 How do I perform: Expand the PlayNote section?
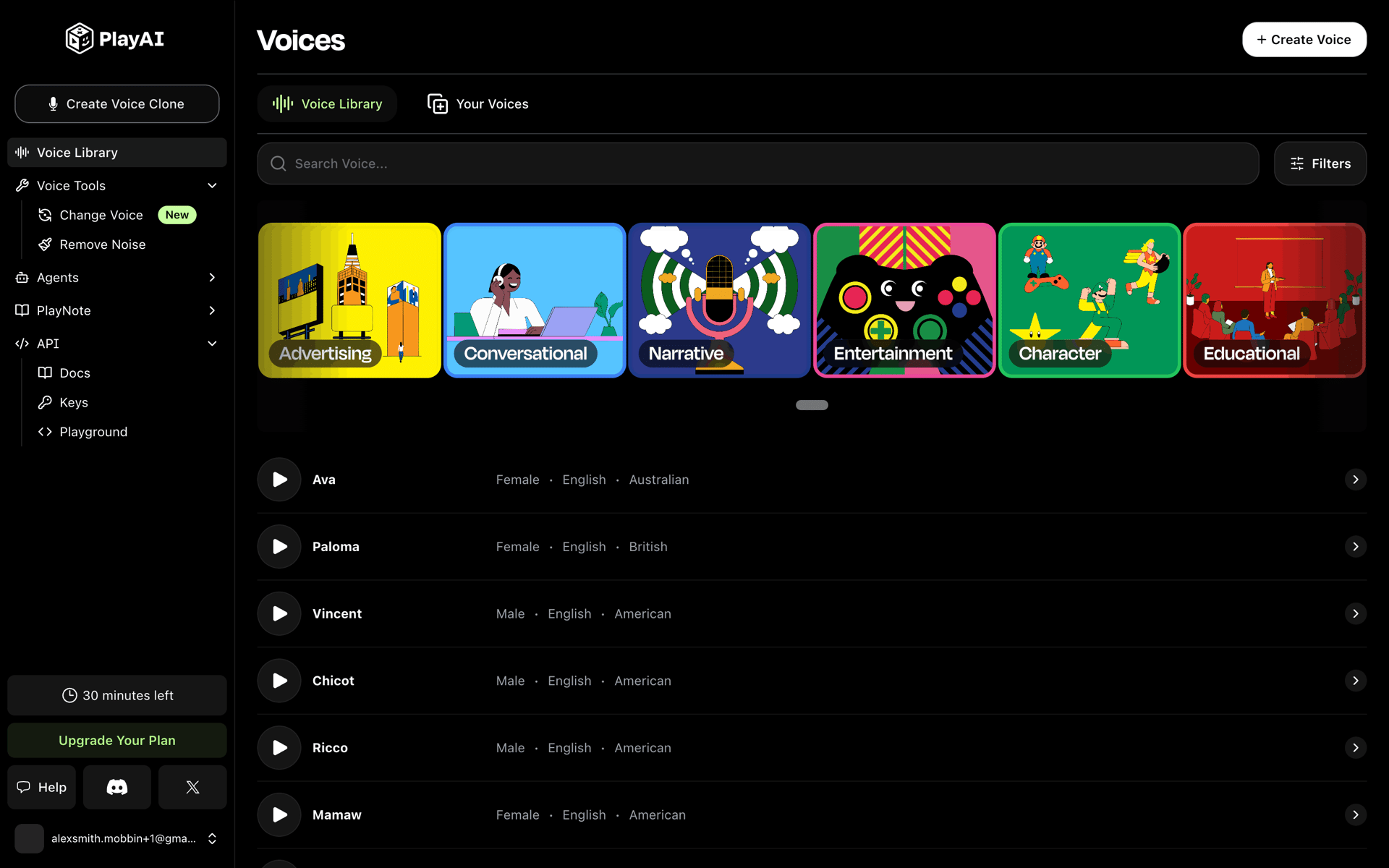tap(212, 310)
